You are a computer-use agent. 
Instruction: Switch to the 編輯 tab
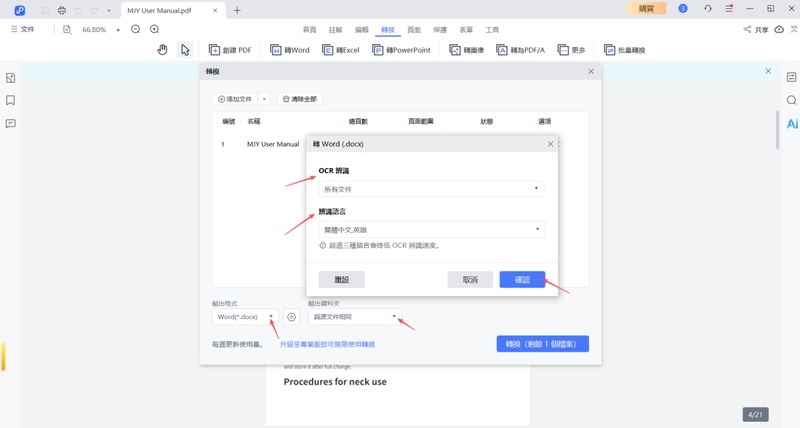(362, 30)
